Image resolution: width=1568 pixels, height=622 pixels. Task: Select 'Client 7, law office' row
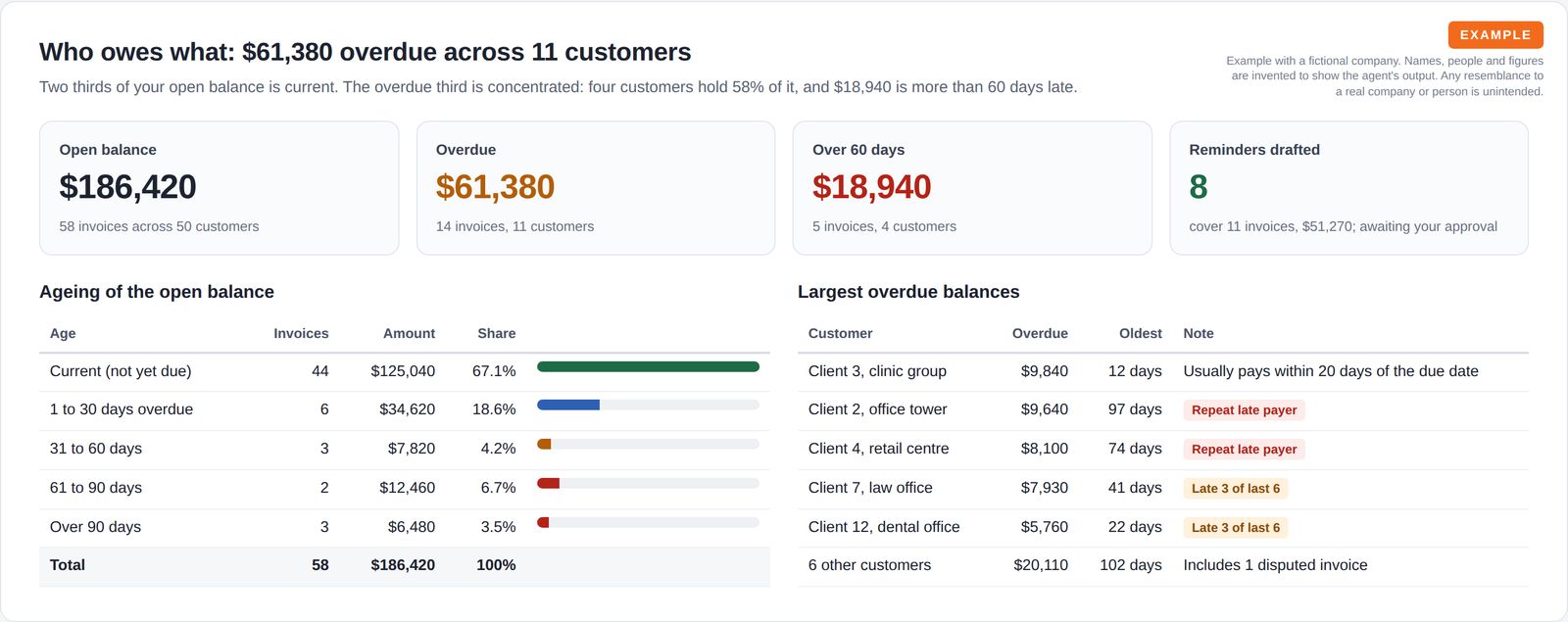[x=1163, y=488]
